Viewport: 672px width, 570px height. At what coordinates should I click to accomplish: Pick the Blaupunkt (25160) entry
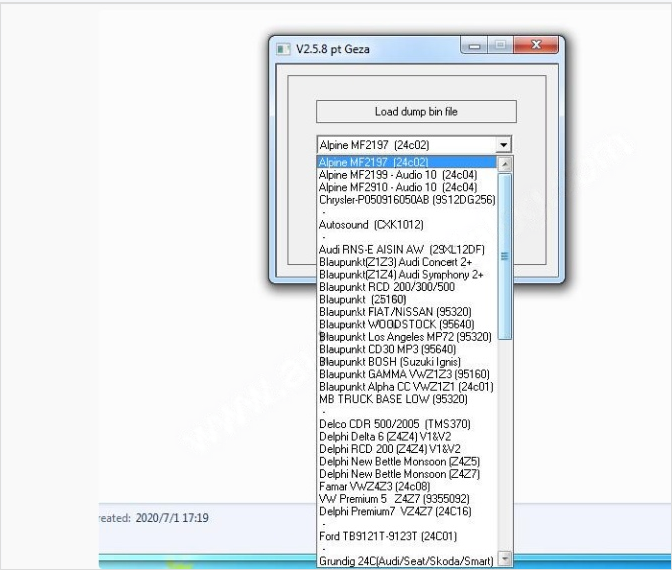click(407, 299)
